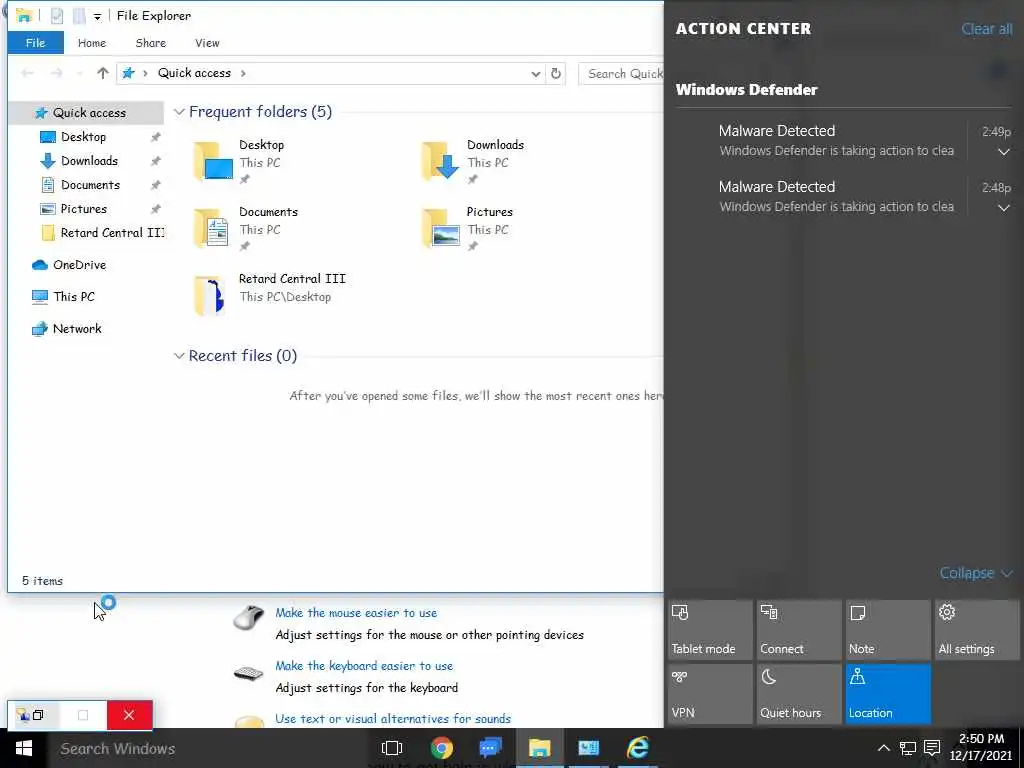
Task: Open the Control Panel taskbar window icon
Action: point(588,748)
